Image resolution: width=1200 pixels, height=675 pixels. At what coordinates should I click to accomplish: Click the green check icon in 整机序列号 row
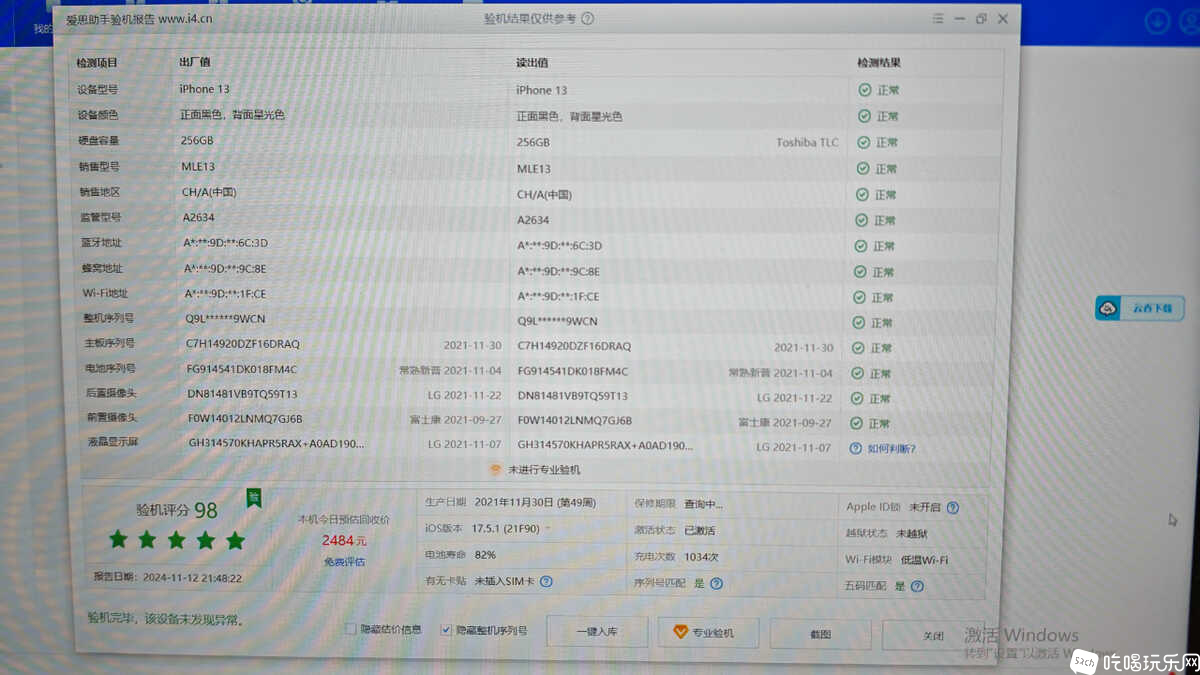(x=859, y=323)
